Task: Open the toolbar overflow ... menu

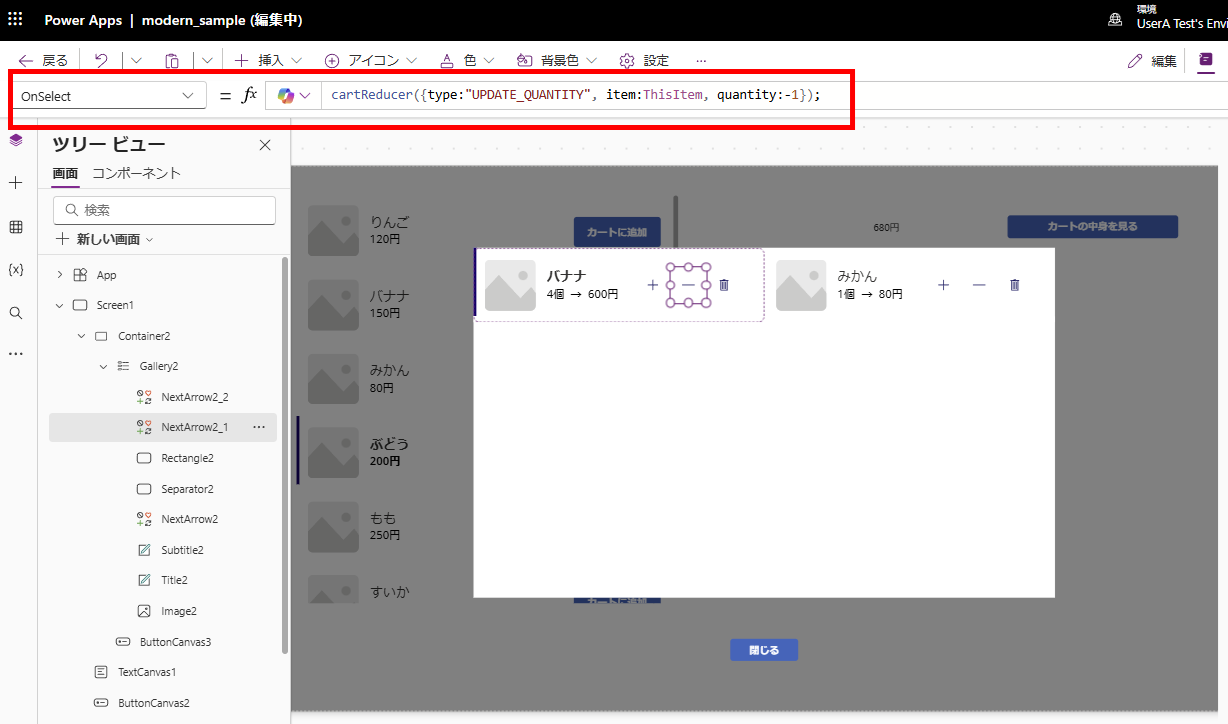Action: 700,60
